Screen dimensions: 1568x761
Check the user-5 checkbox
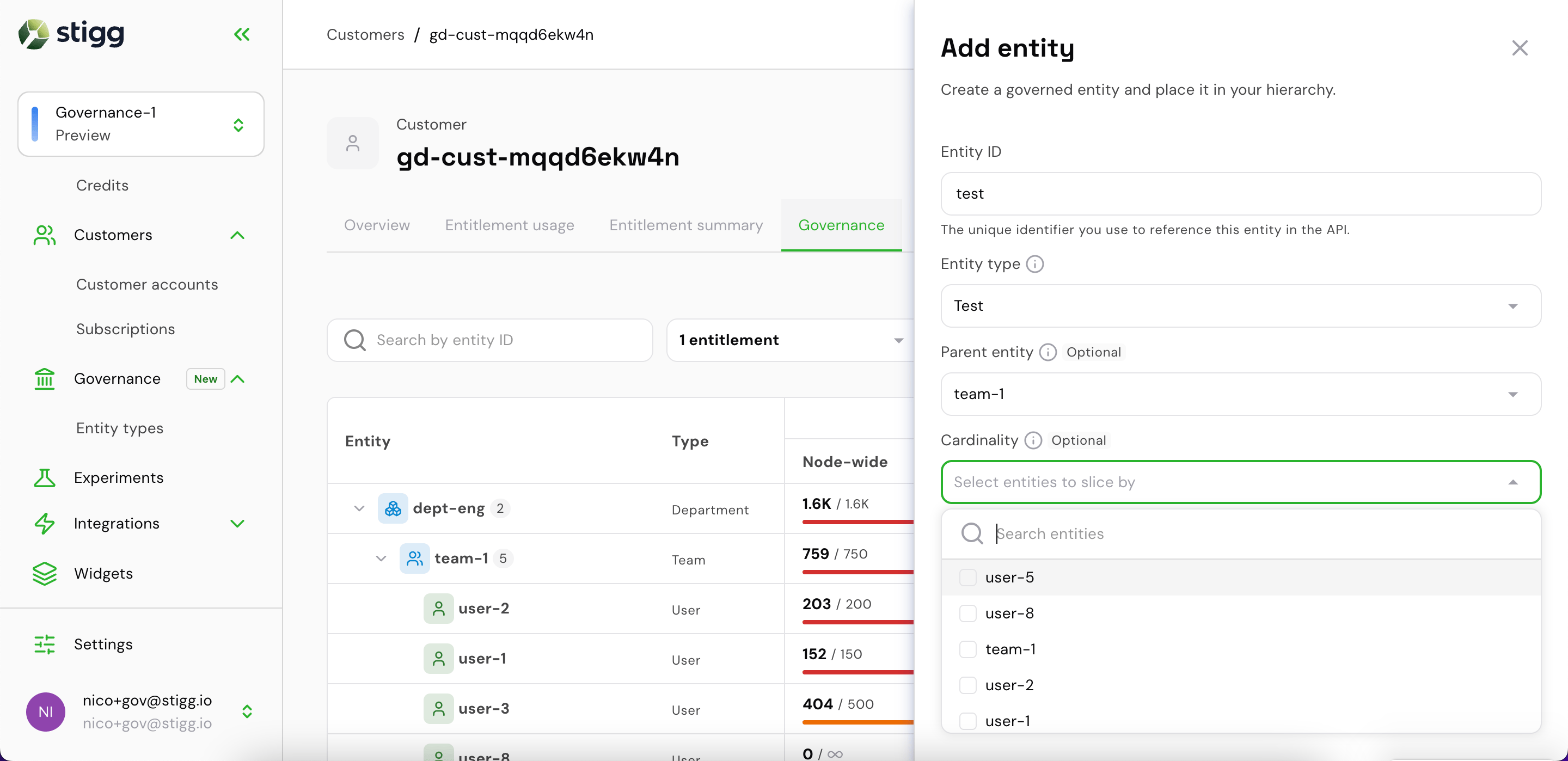(968, 577)
